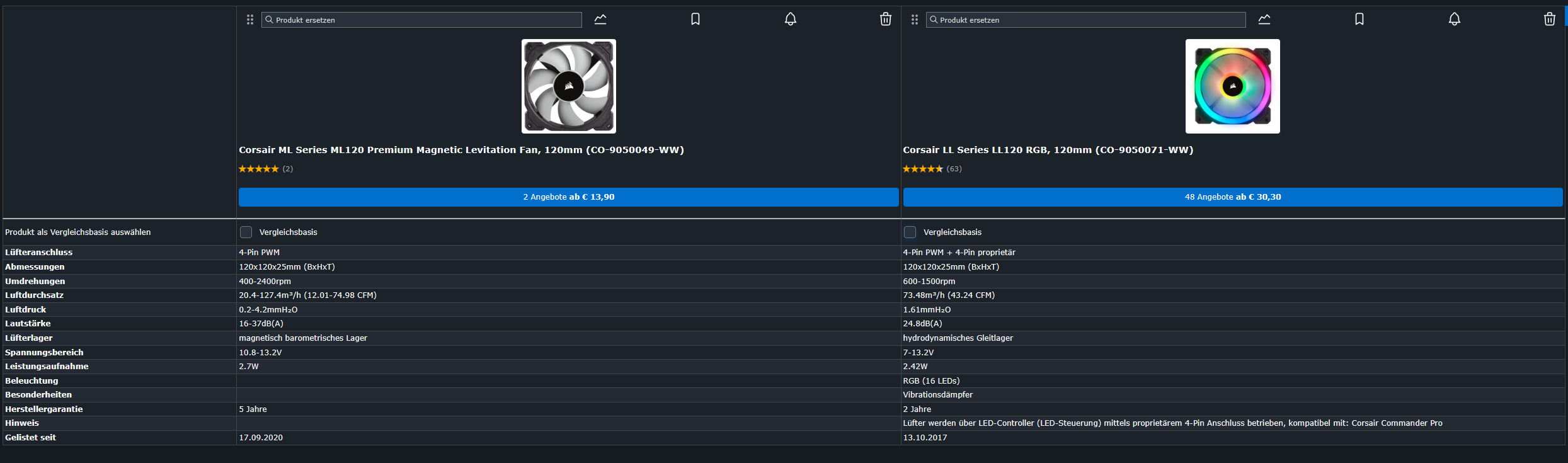Click the '400-2400rpm' value
Screen dimensions: 1568x463
tap(265, 282)
